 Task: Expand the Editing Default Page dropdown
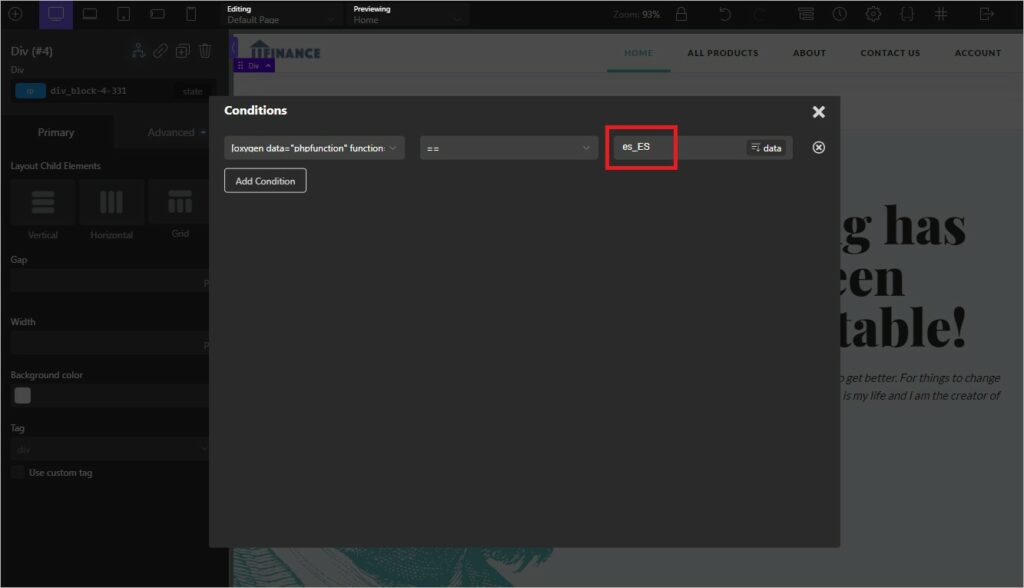[x=280, y=15]
